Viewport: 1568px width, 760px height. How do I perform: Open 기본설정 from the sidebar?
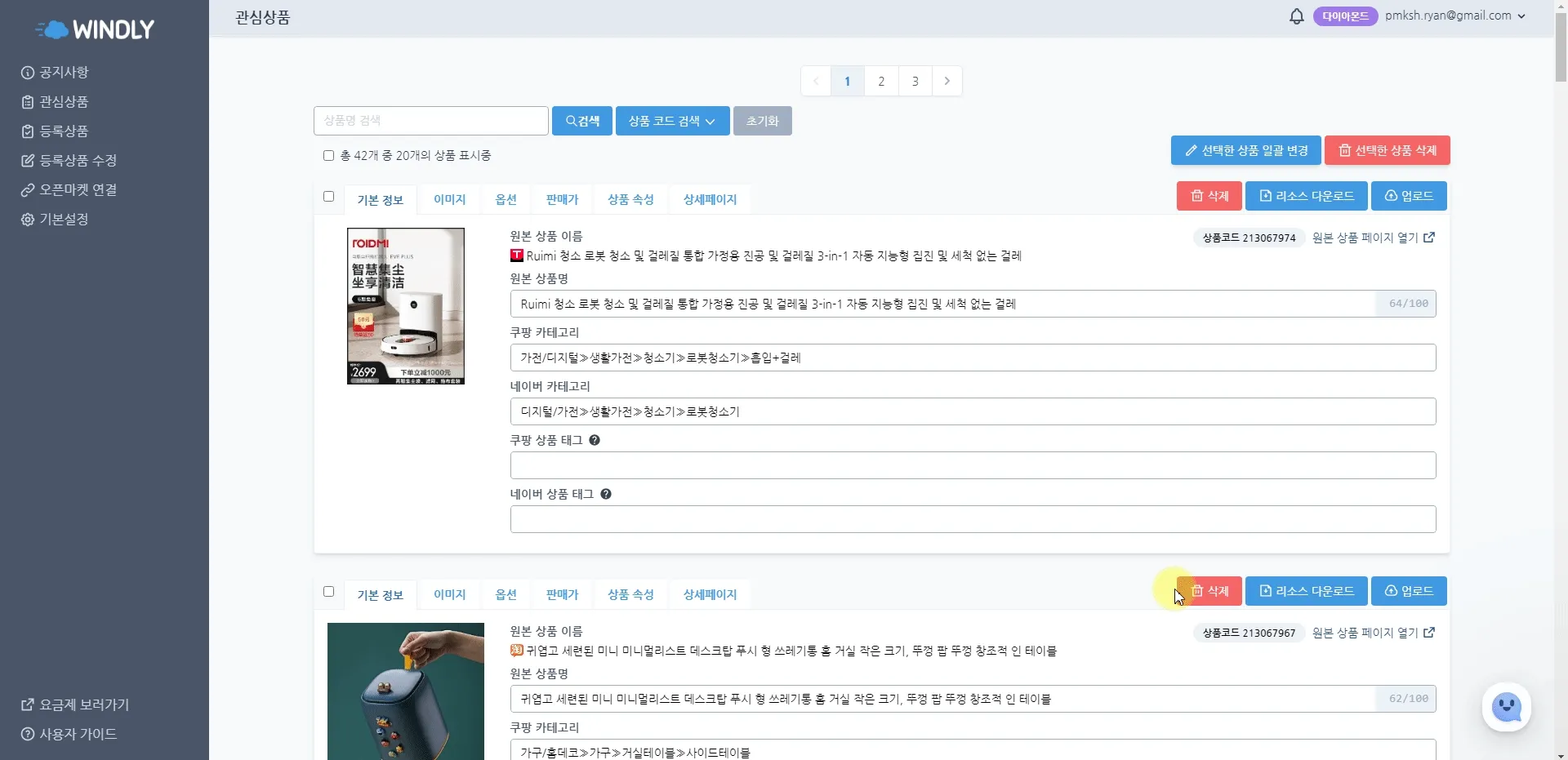coord(55,220)
